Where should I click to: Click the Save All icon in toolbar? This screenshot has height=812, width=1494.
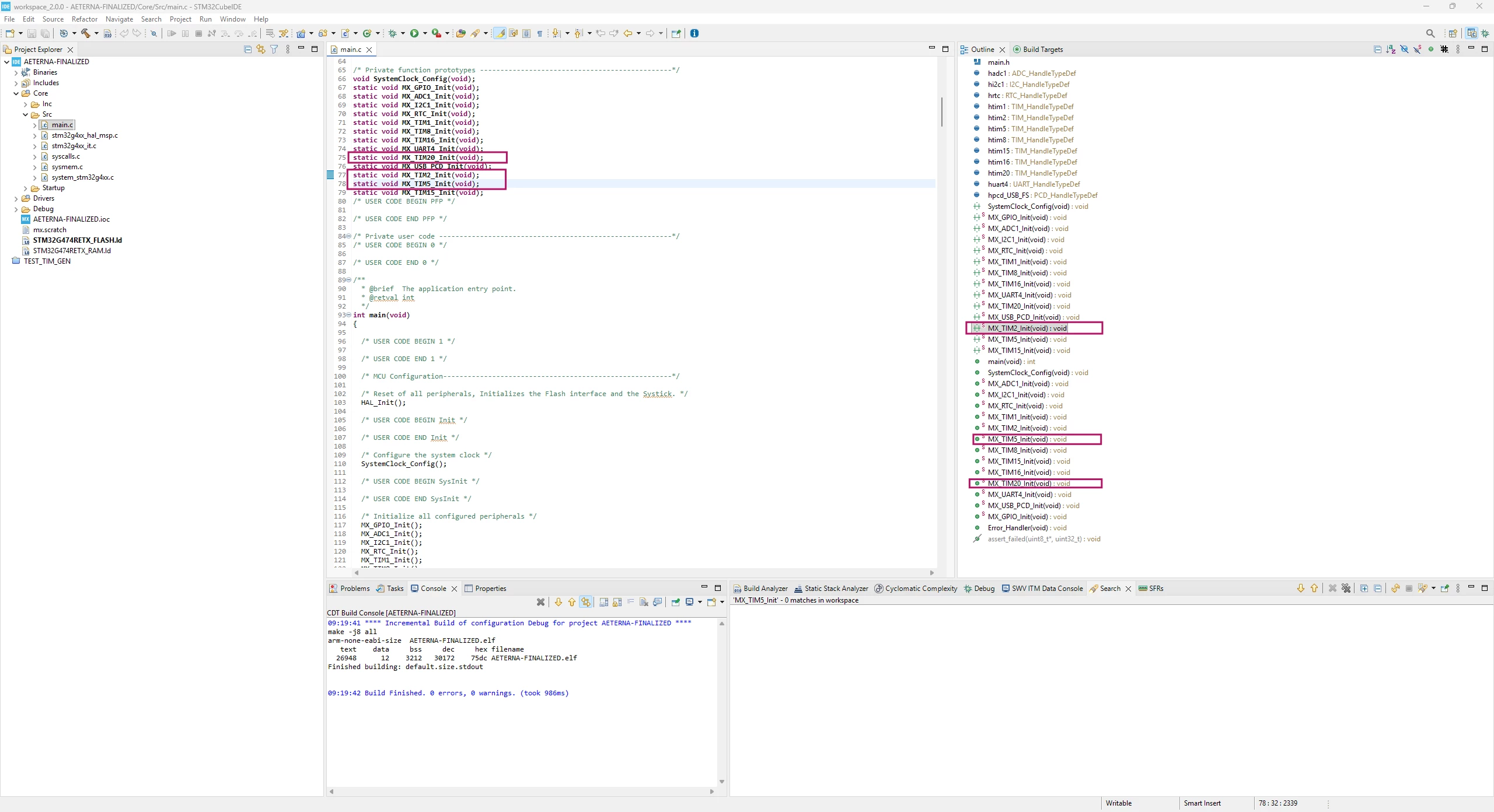tap(45, 33)
